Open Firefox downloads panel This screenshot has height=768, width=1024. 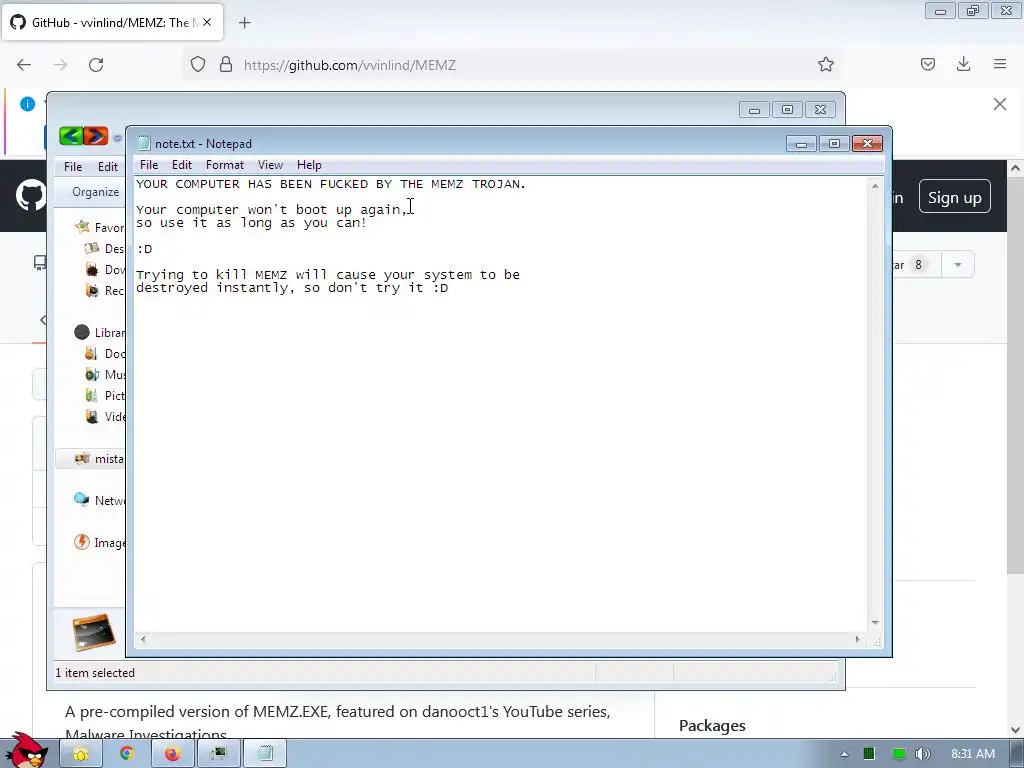tap(963, 64)
